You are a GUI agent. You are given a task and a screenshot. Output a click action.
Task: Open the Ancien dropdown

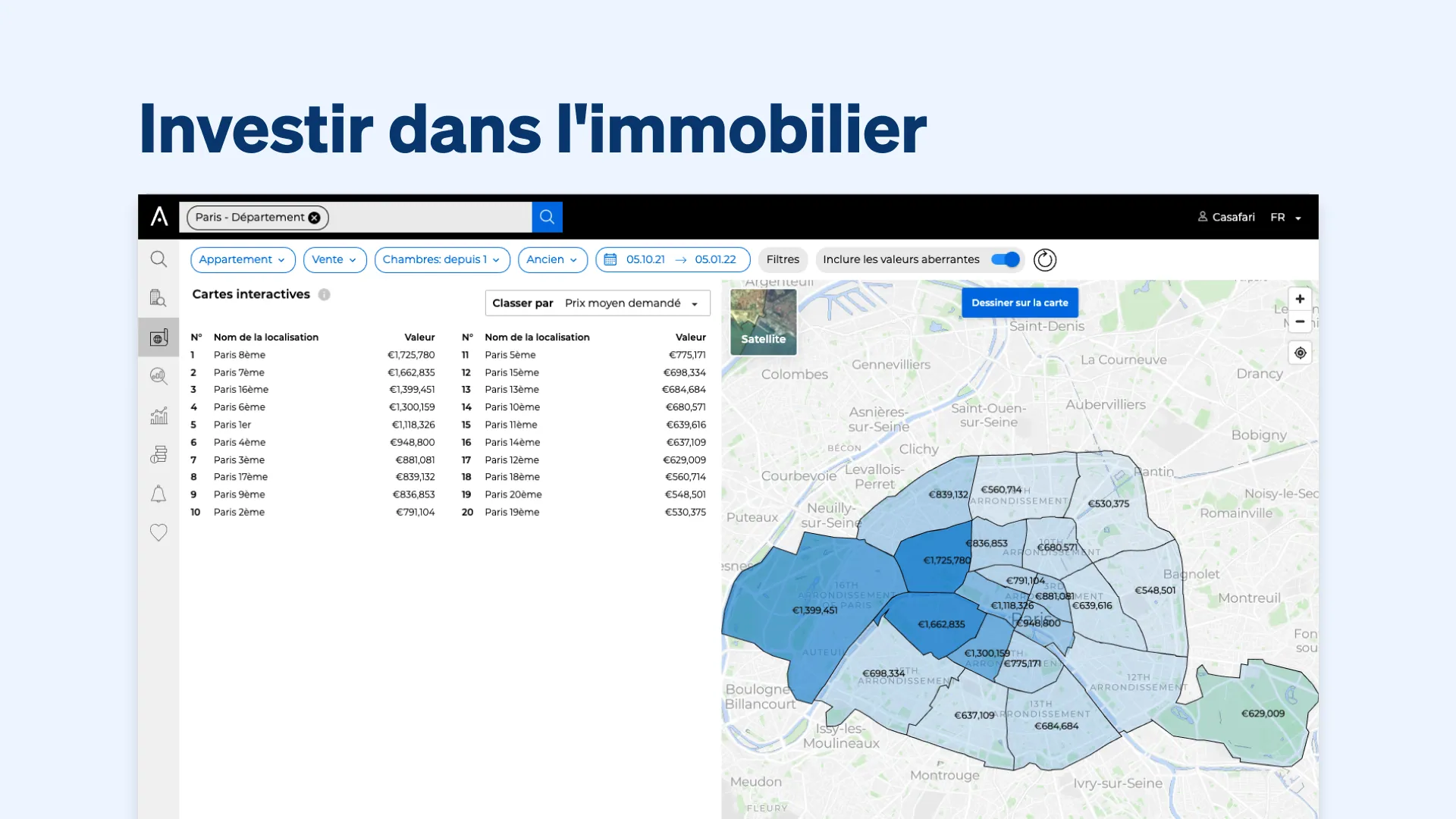tap(552, 259)
